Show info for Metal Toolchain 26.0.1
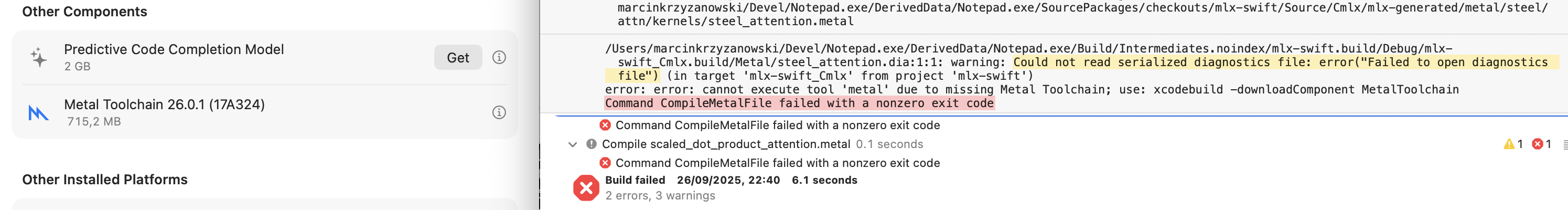1568x210 pixels. pos(499,112)
